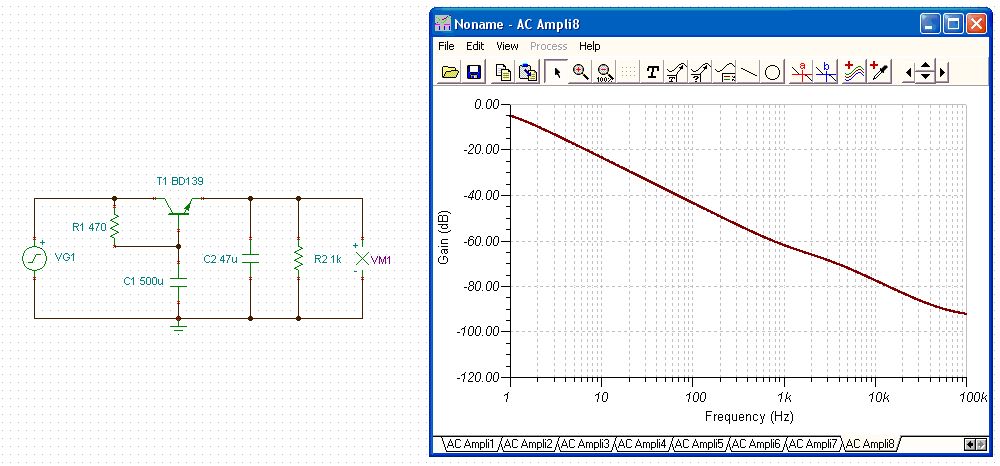Click the up arrow in the toolbar

(925, 67)
